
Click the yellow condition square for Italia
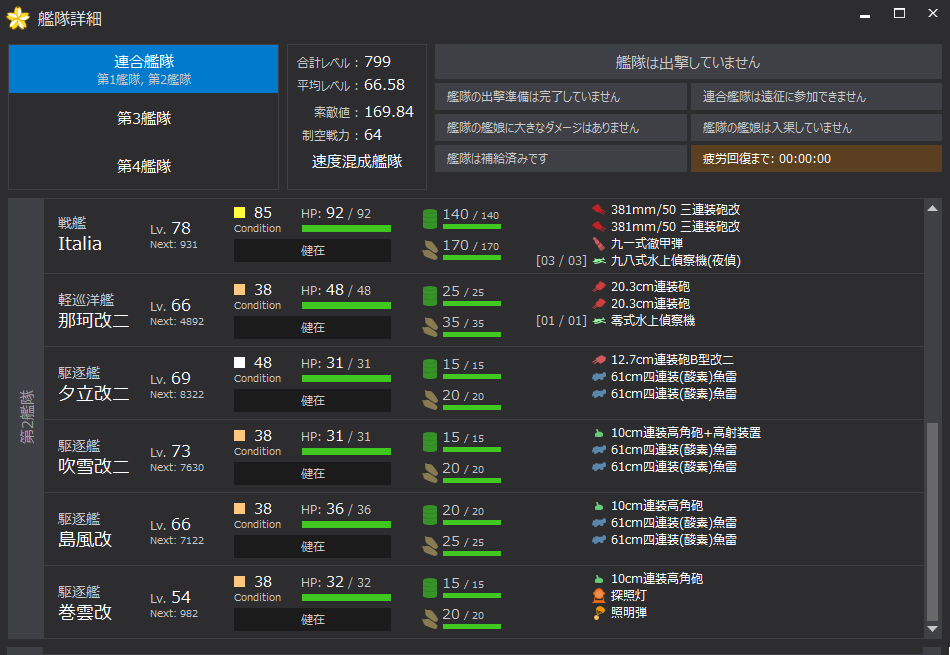pos(239,213)
